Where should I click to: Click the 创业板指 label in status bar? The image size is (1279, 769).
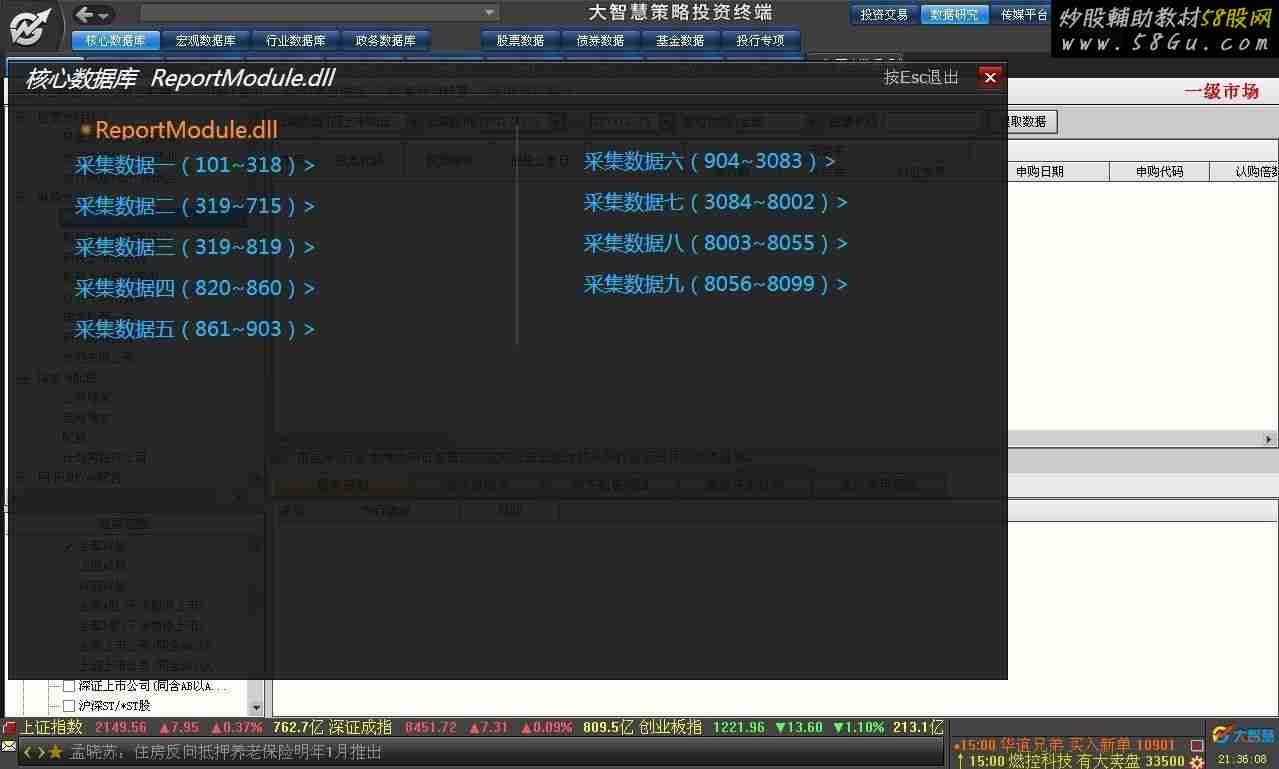670,727
